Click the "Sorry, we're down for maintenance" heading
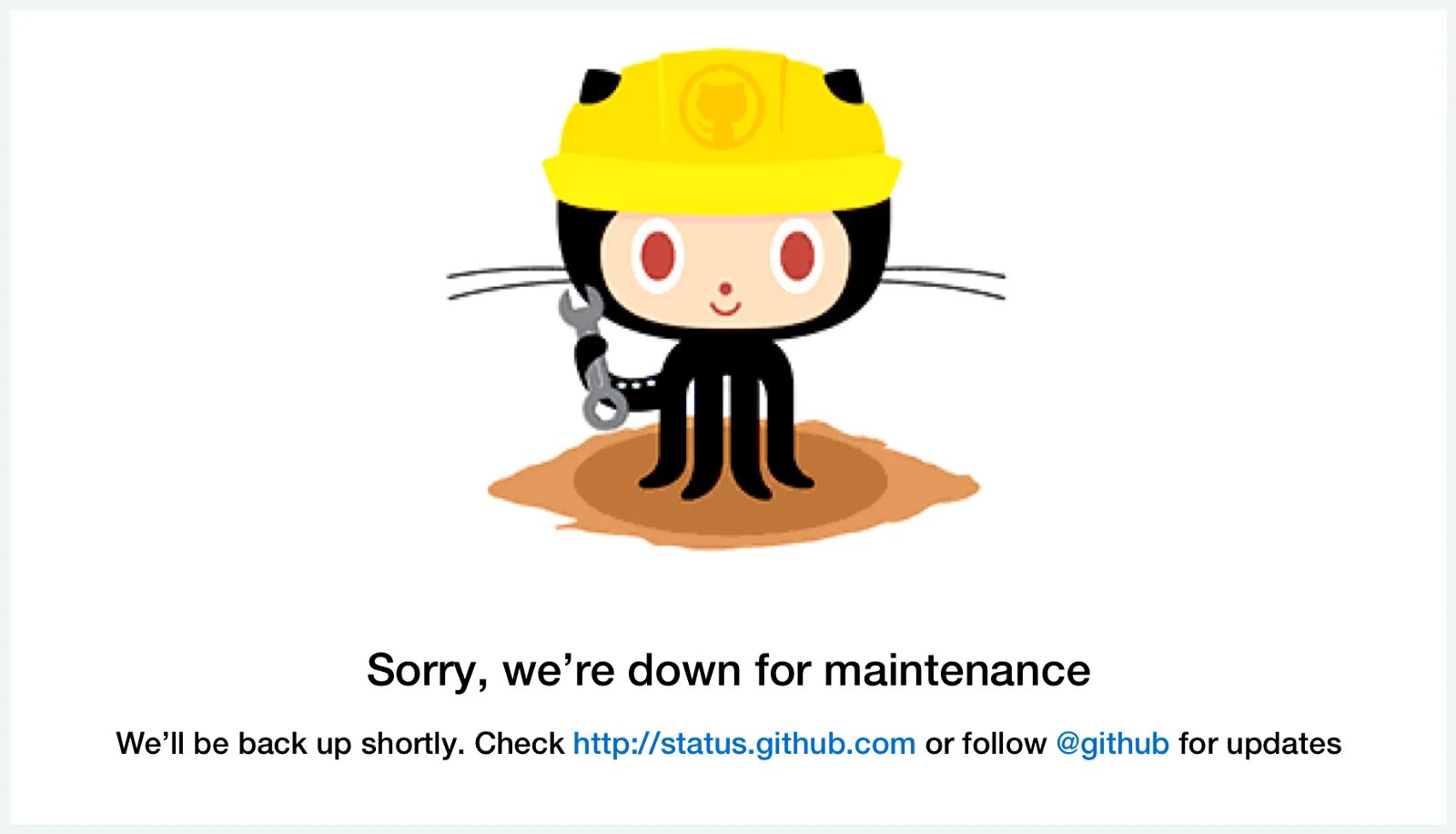This screenshot has height=834, width=1456. (728, 671)
